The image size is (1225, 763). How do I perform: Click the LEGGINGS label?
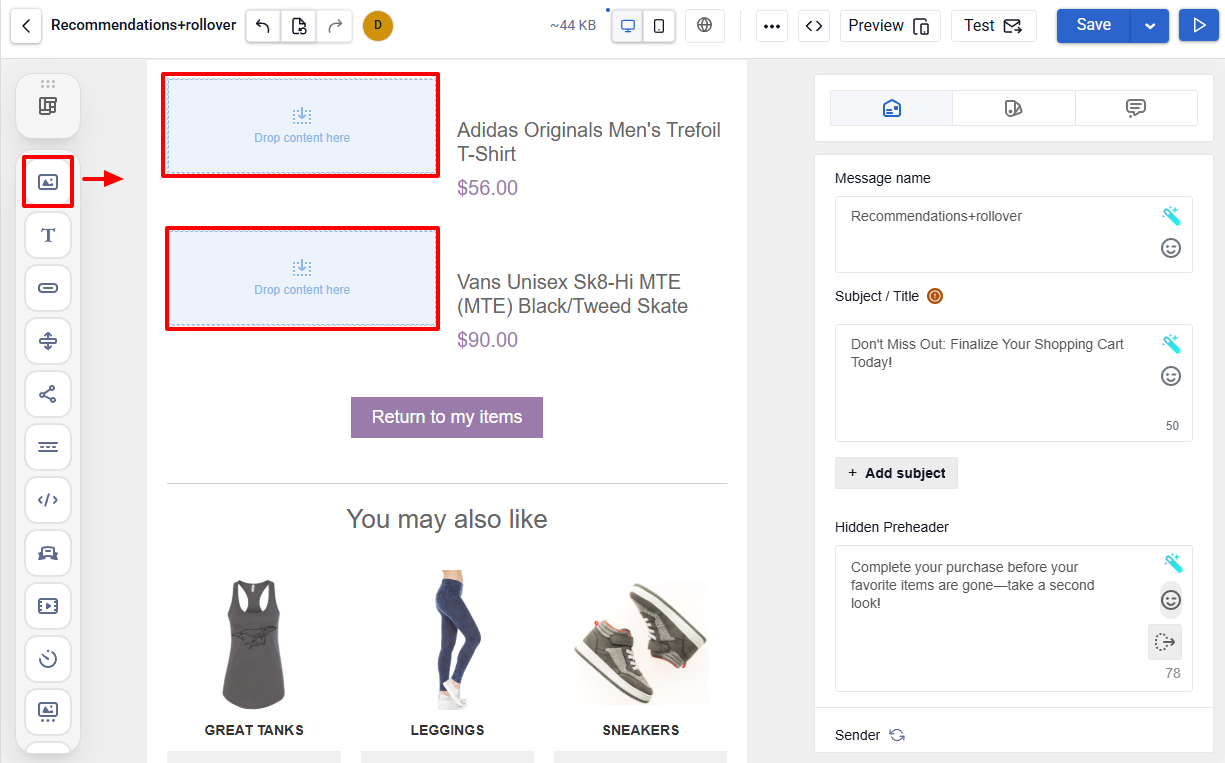(x=447, y=730)
